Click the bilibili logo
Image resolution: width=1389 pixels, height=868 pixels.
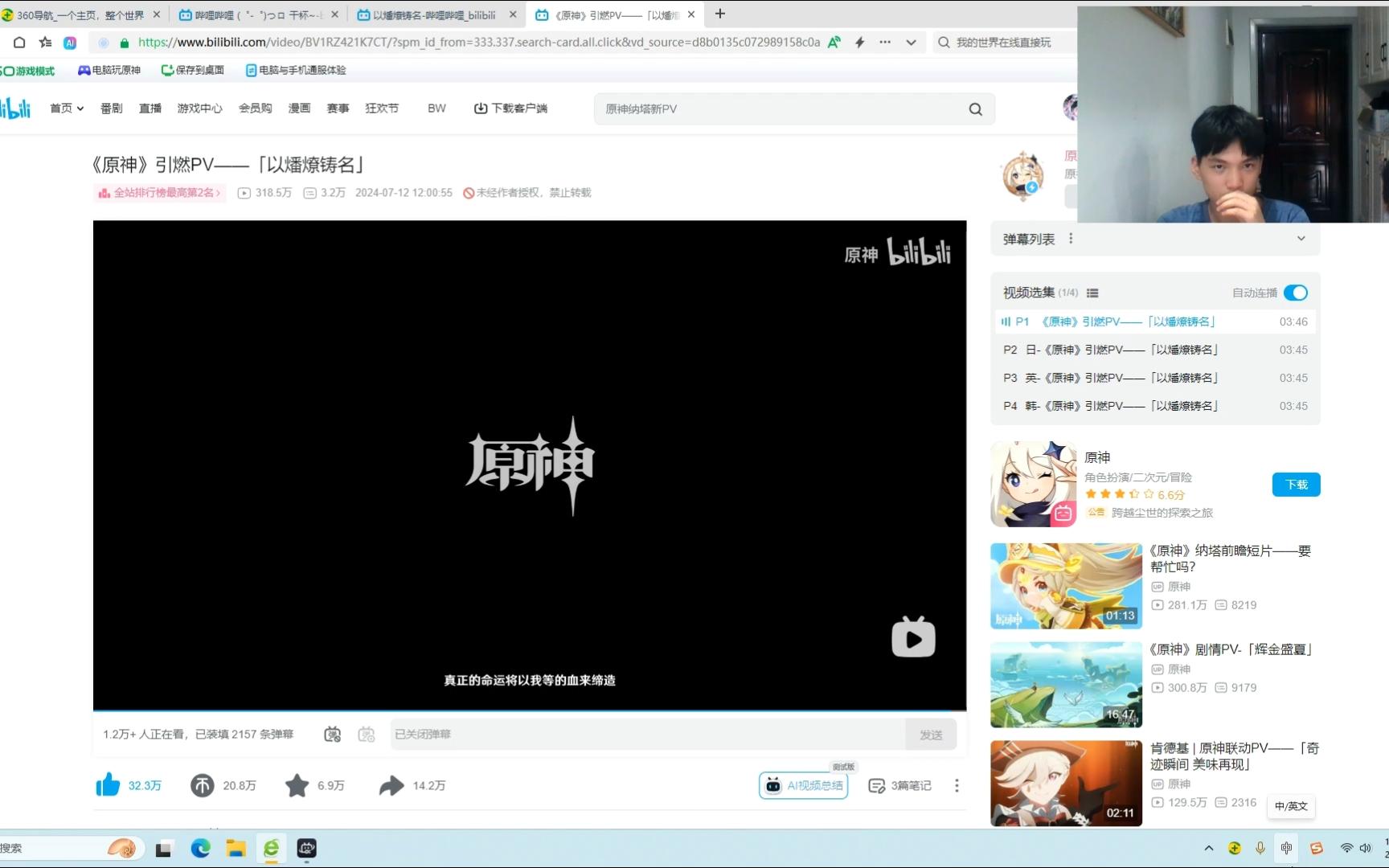point(15,108)
